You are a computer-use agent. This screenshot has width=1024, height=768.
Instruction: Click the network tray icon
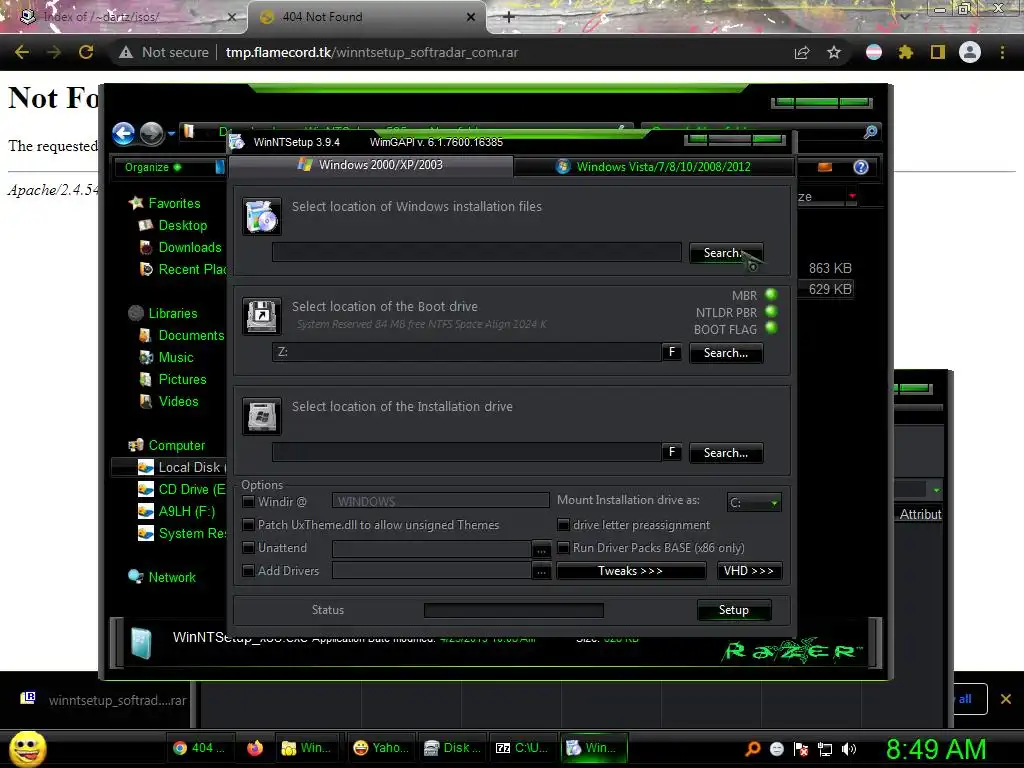825,749
